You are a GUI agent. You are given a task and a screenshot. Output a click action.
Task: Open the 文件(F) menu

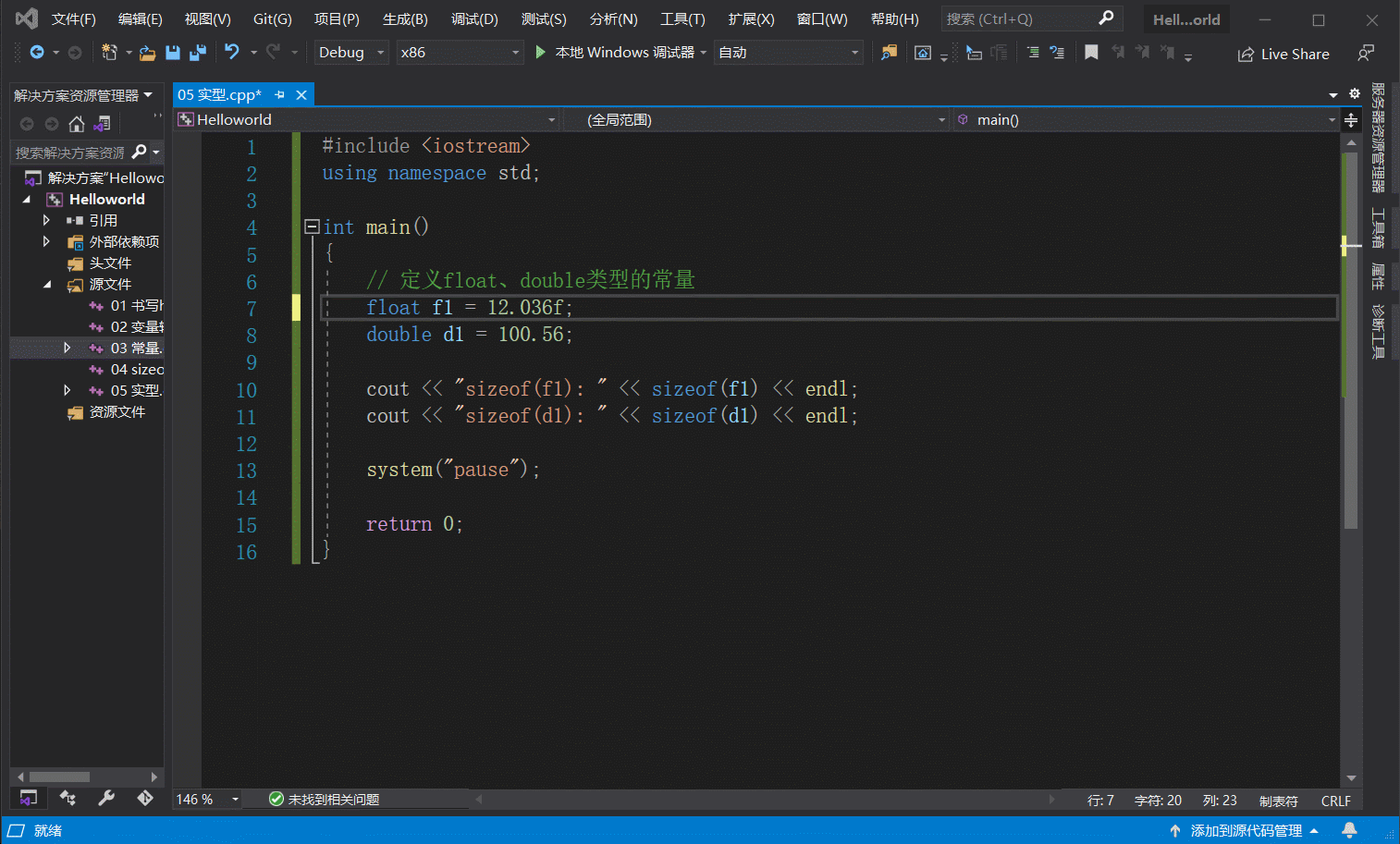74,19
